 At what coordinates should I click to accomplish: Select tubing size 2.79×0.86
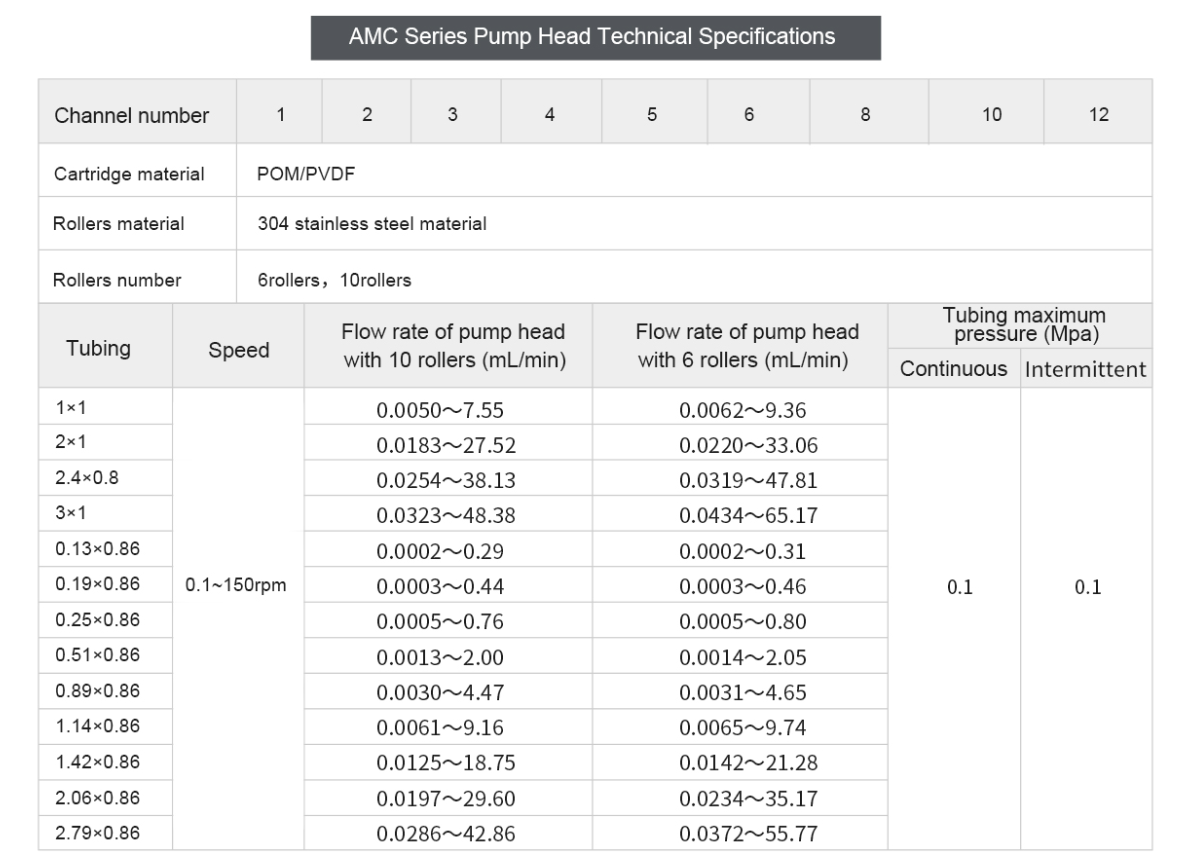pyautogui.click(x=97, y=833)
